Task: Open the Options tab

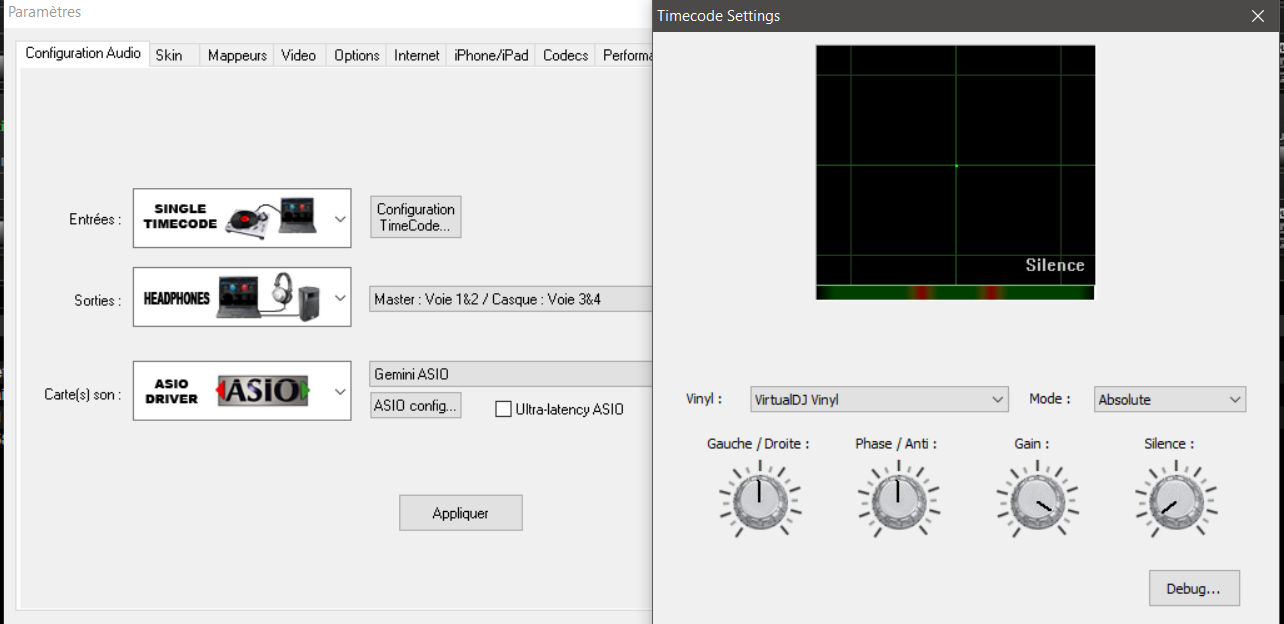Action: 357,56
